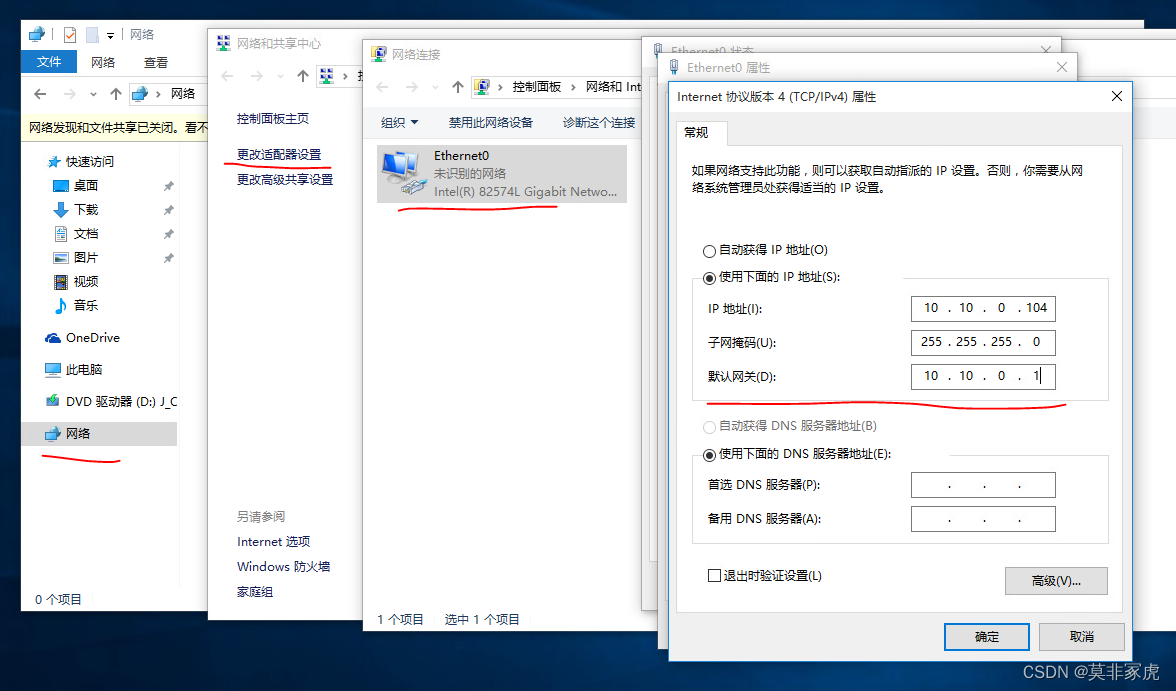The height and width of the screenshot is (691, 1176).
Task: Cancel the IPv4 dialog with 取消
Action: pyautogui.click(x=1082, y=637)
